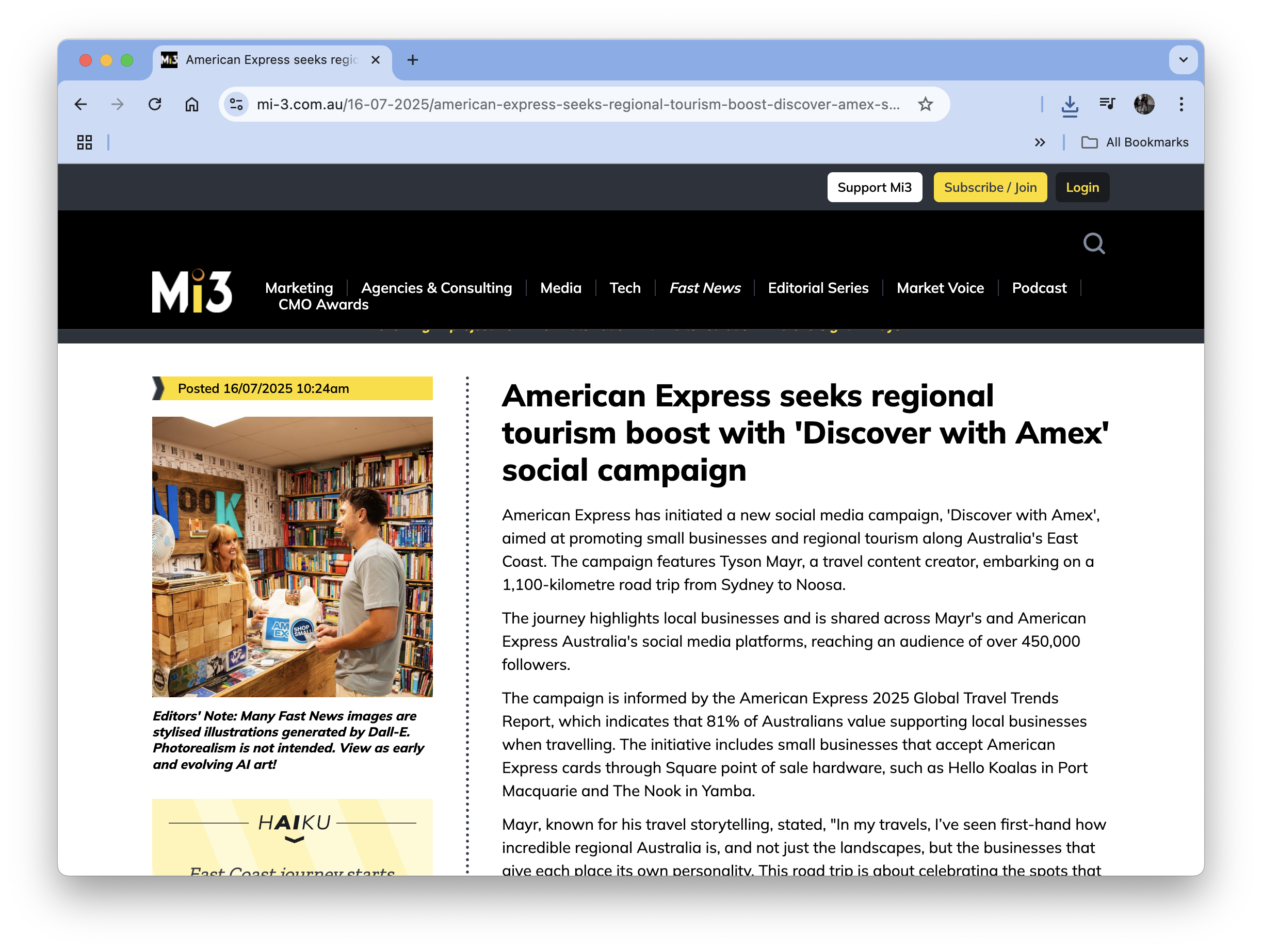Go to Fast News section
1262x952 pixels.
point(705,288)
